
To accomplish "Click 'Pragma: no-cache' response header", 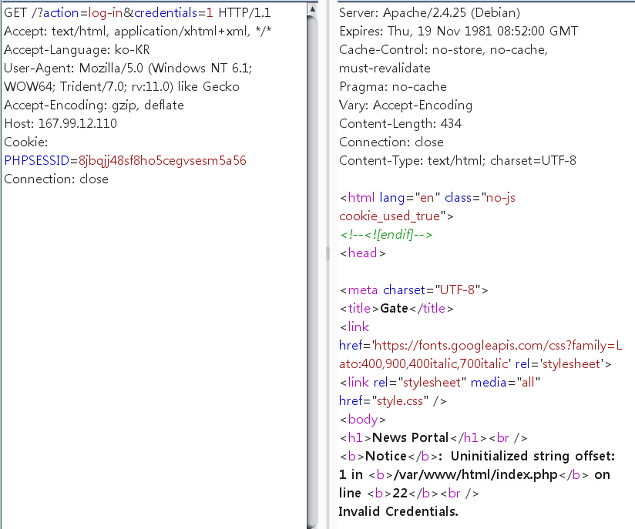I will 393,87.
